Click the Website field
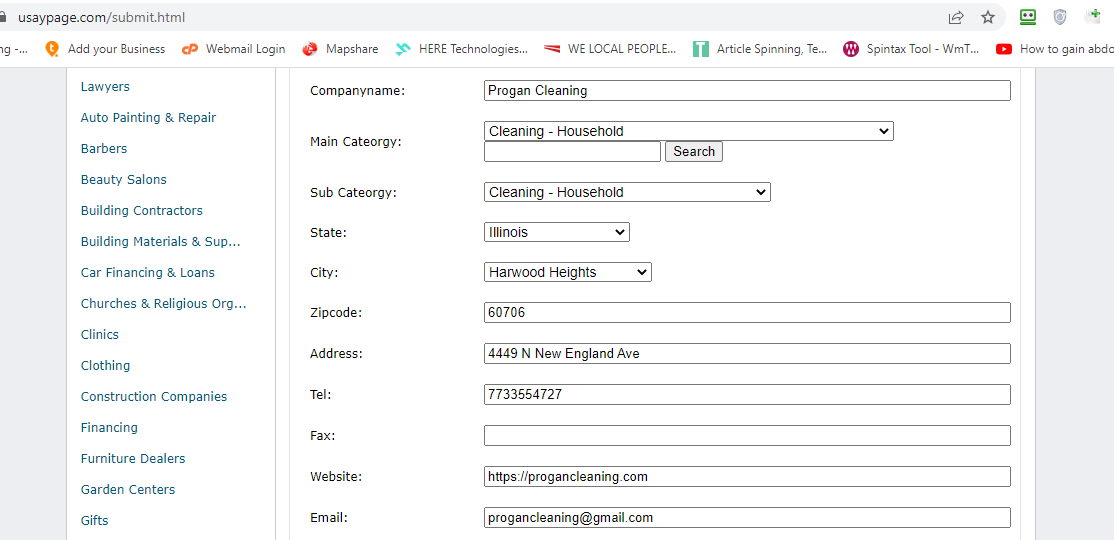Viewport: 1114px width, 540px height. pos(747,476)
